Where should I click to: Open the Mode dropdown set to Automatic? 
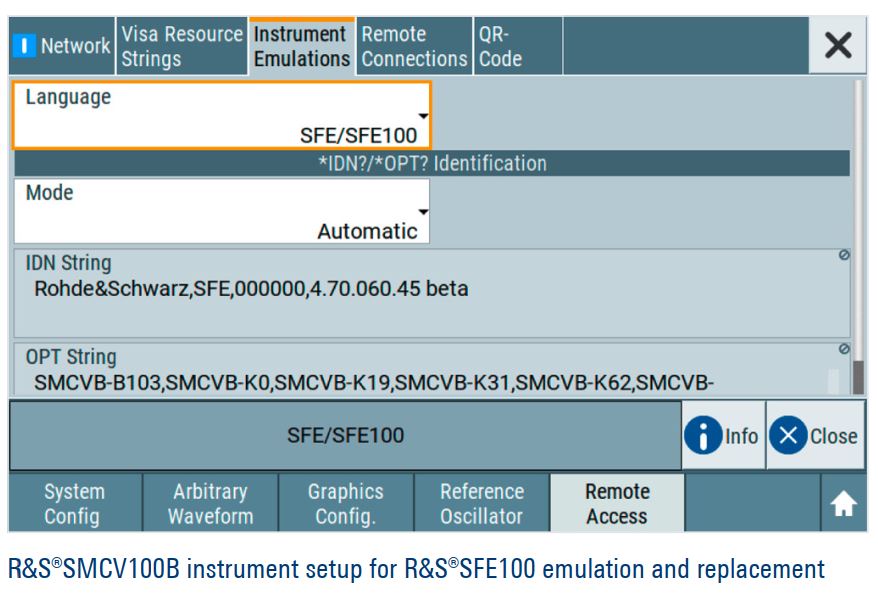(222, 211)
